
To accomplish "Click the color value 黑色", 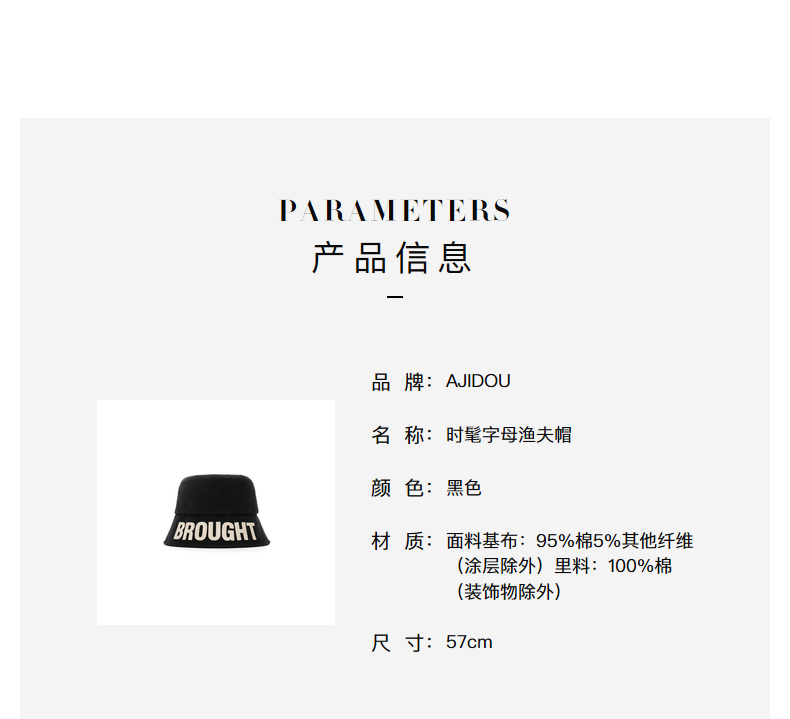I will click(464, 488).
